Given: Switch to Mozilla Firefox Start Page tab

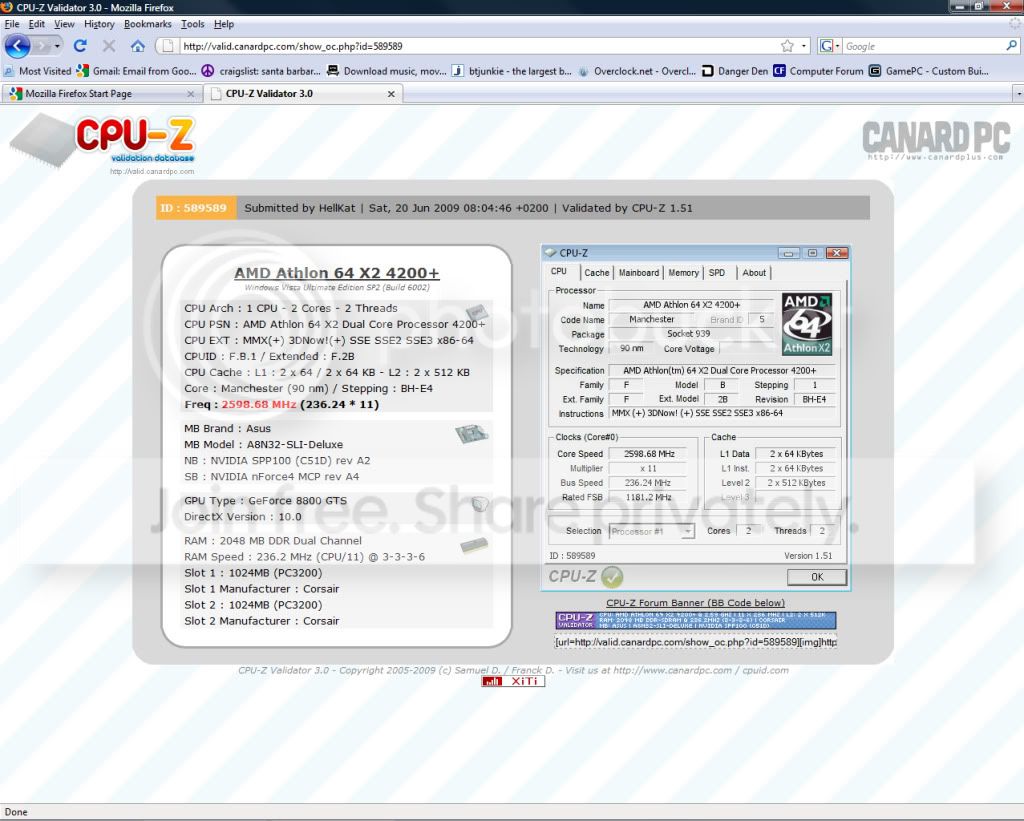Looking at the screenshot, I should coord(90,94).
